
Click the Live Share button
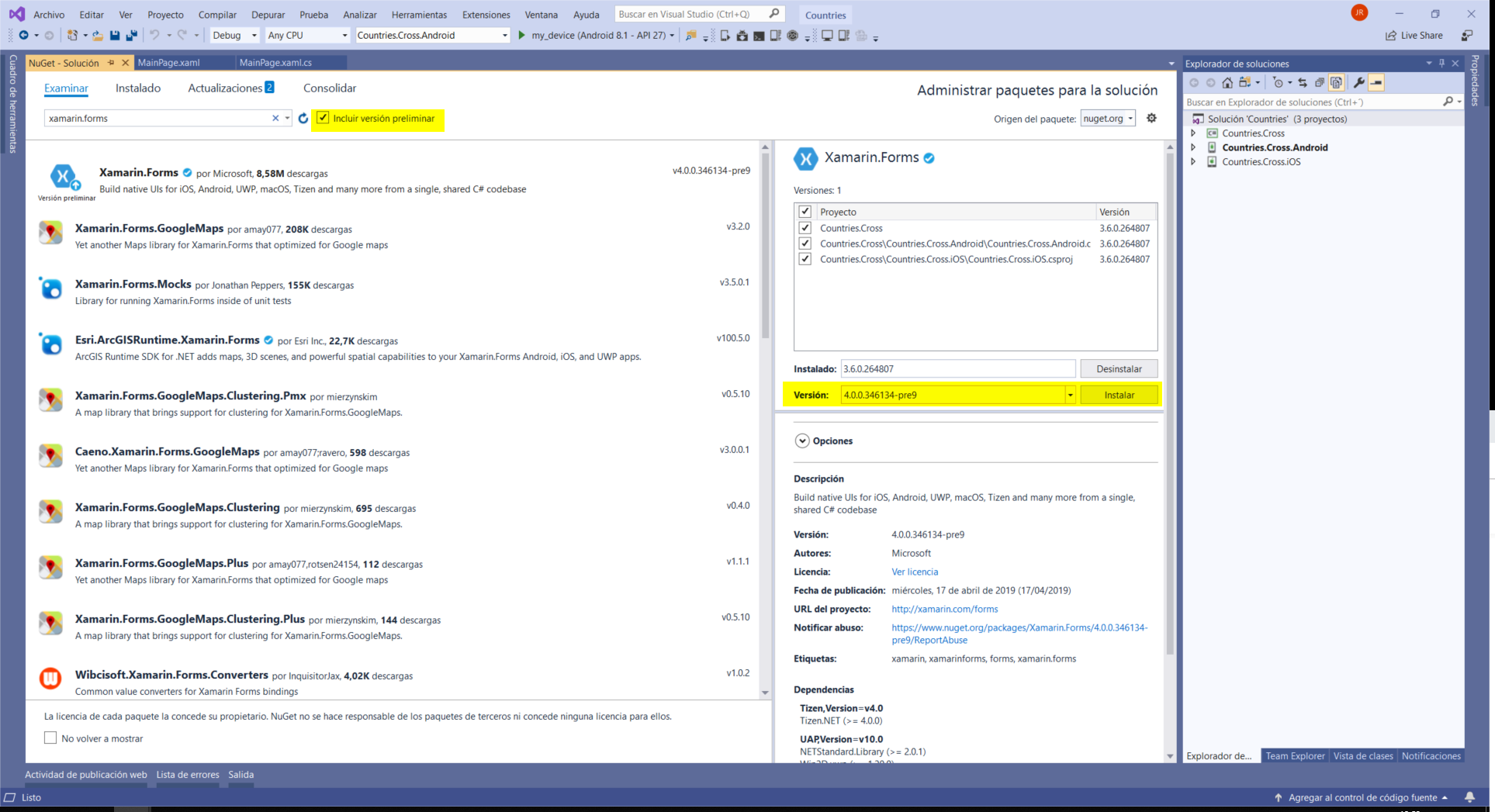tap(1414, 35)
